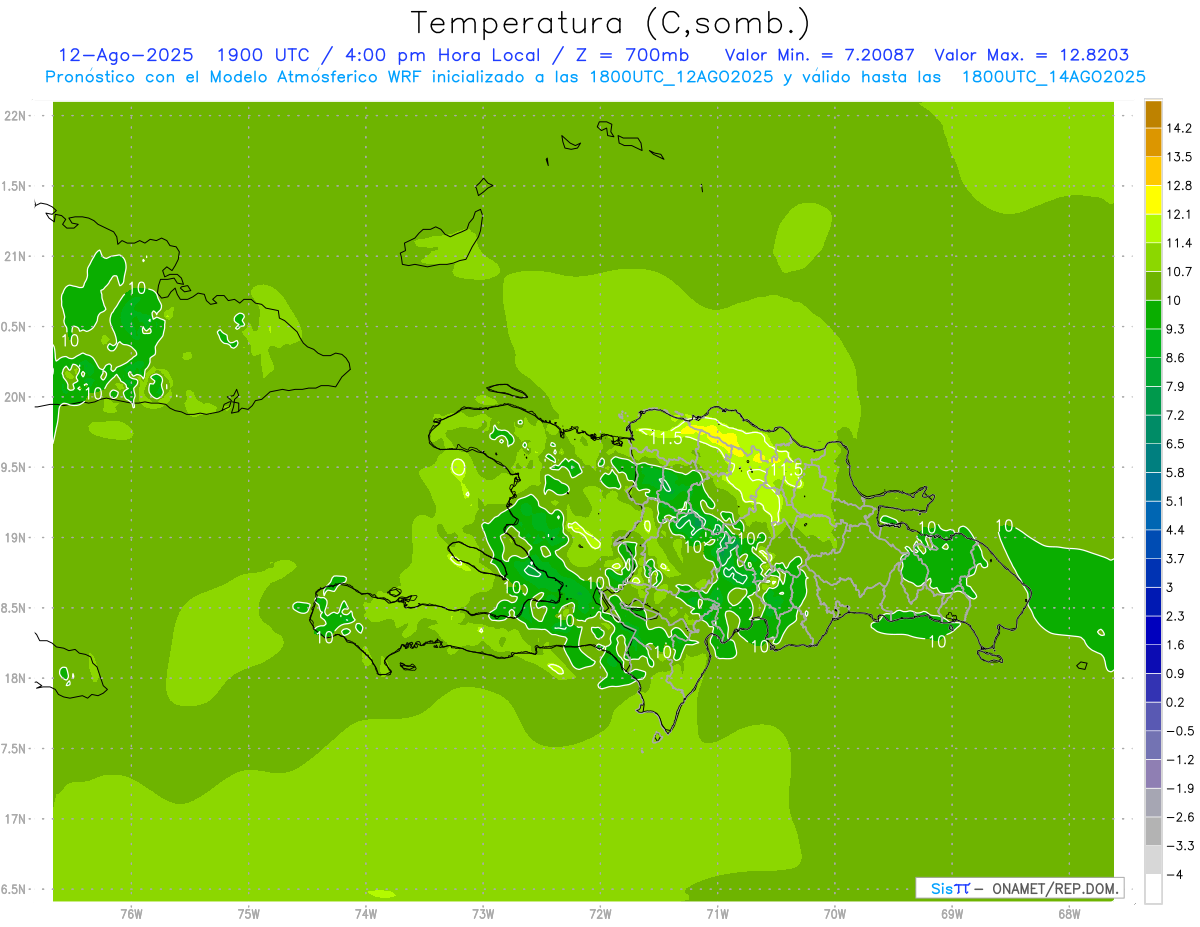This screenshot has width=1200, height=927.
Task: Click the -2.6 colorbar label
Action: click(x=1179, y=817)
